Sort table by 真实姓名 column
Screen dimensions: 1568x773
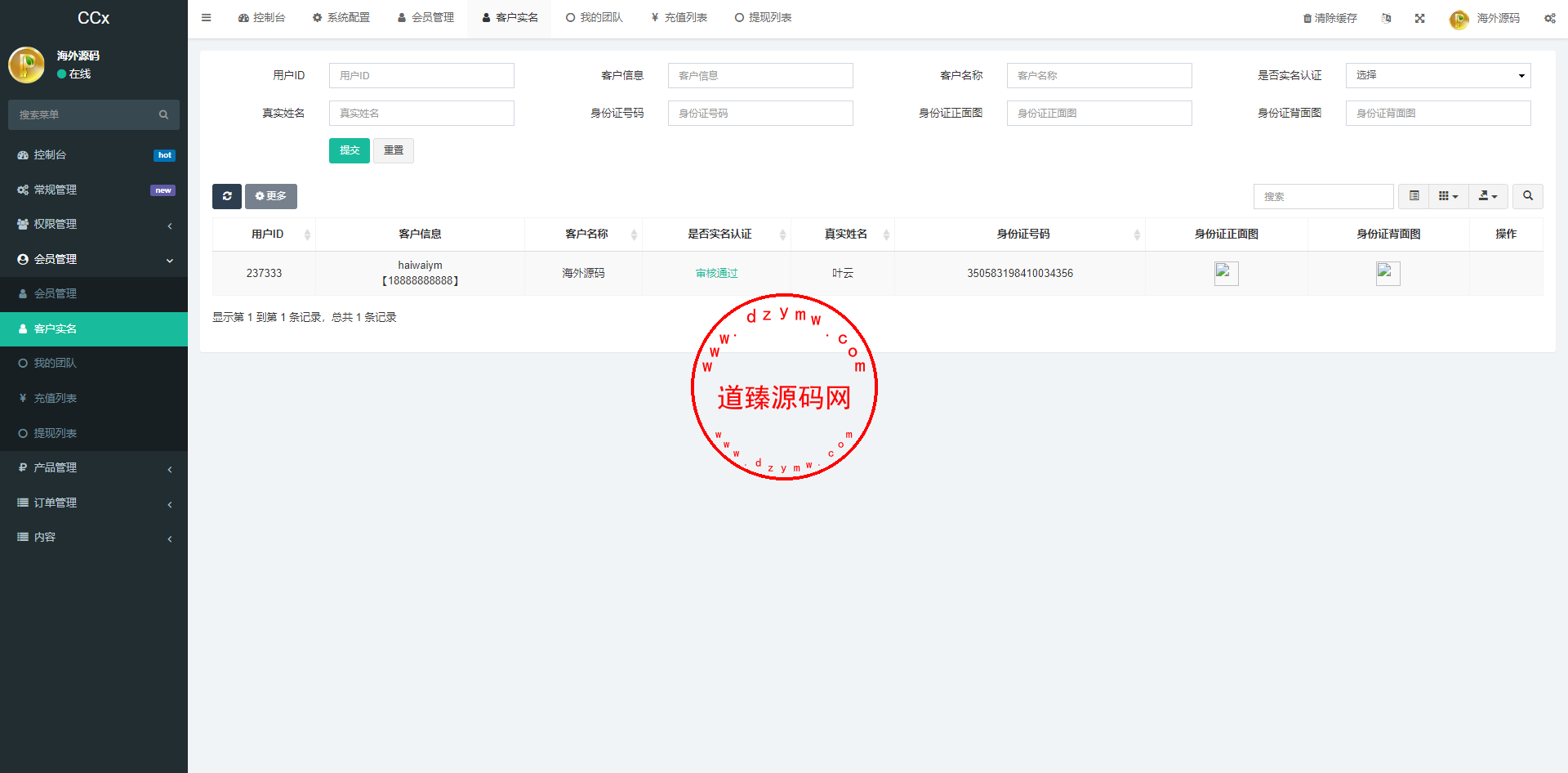[843, 235]
